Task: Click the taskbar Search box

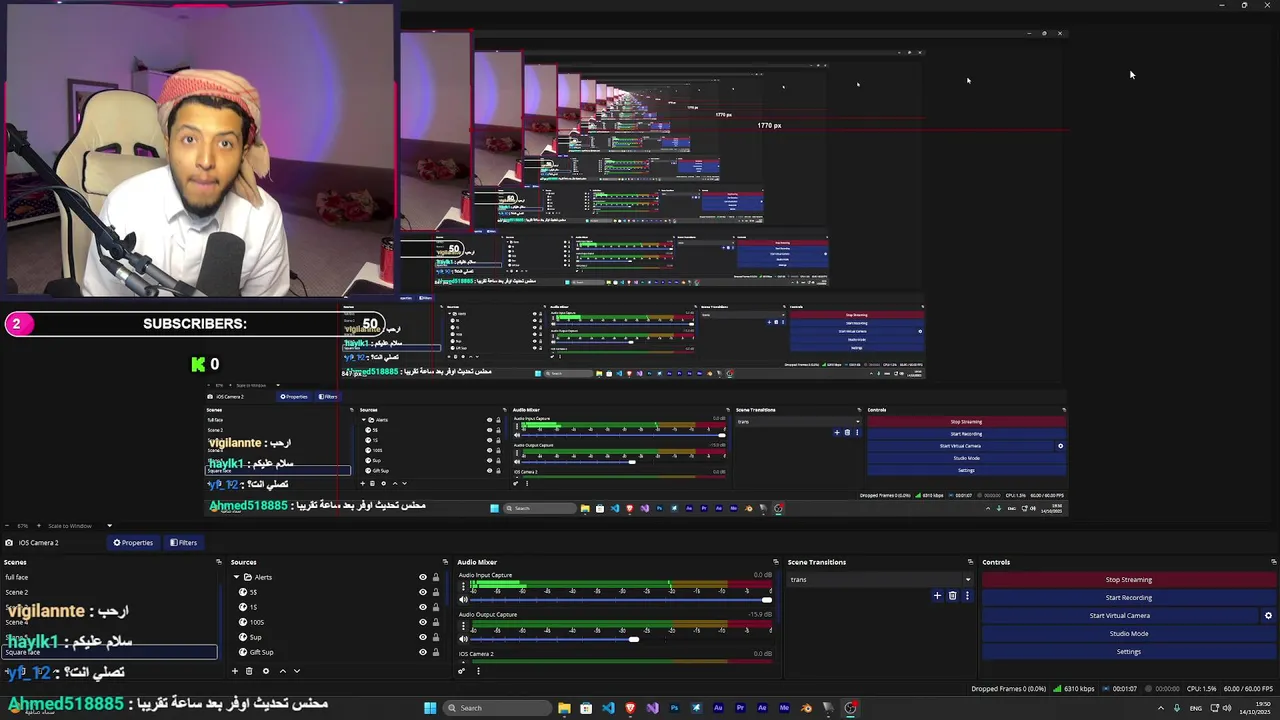Action: pos(498,708)
